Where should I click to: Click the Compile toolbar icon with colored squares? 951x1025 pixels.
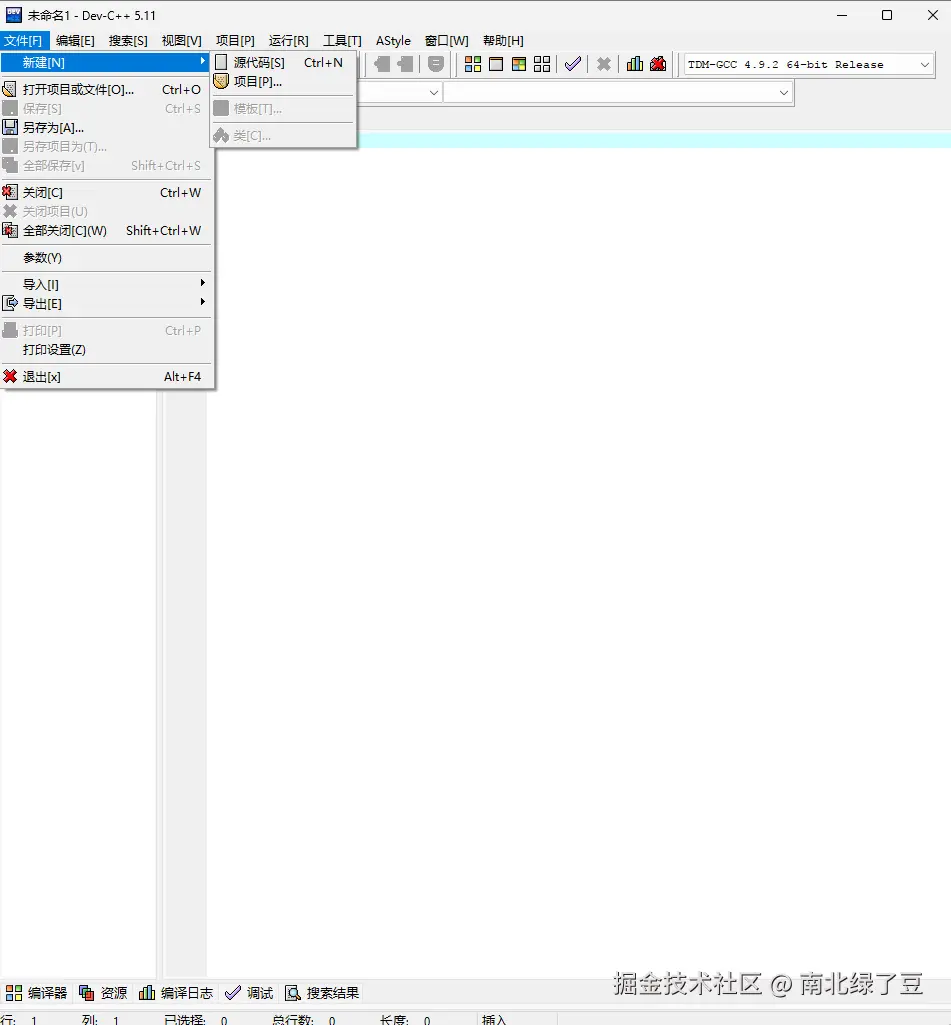pos(473,63)
